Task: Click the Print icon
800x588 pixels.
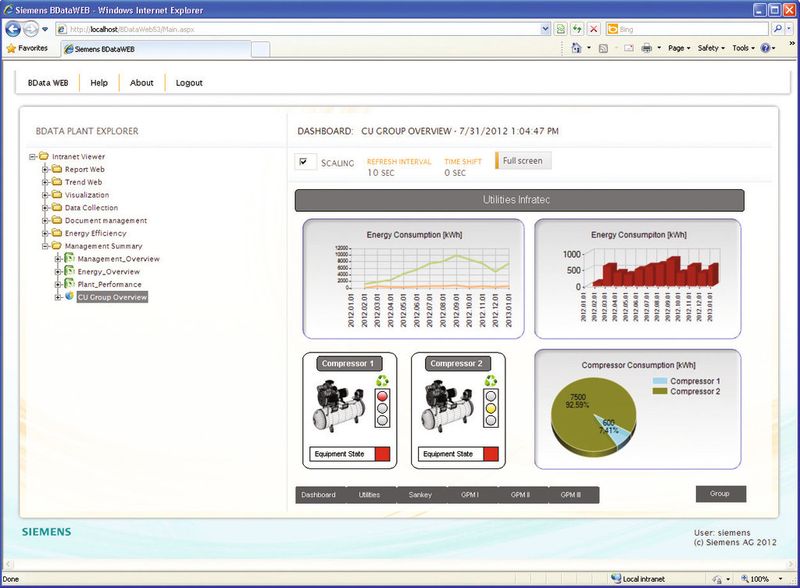Action: pos(646,48)
